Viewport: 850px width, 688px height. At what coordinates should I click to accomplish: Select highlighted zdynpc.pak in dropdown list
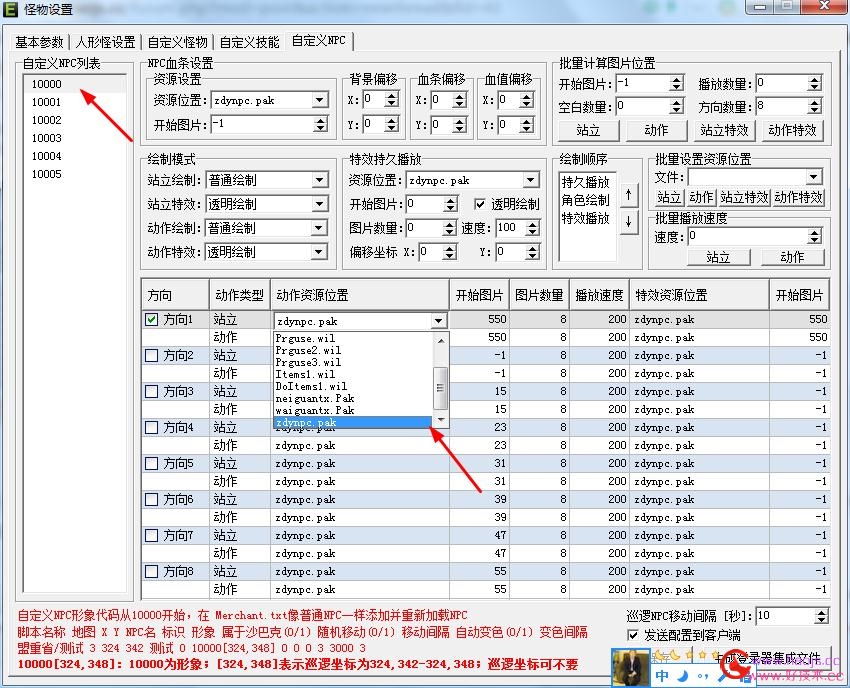tap(353, 422)
